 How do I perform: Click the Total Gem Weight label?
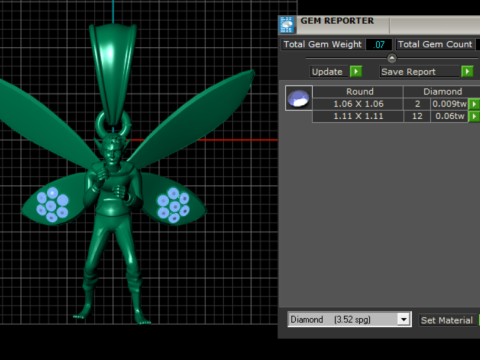(x=323, y=44)
